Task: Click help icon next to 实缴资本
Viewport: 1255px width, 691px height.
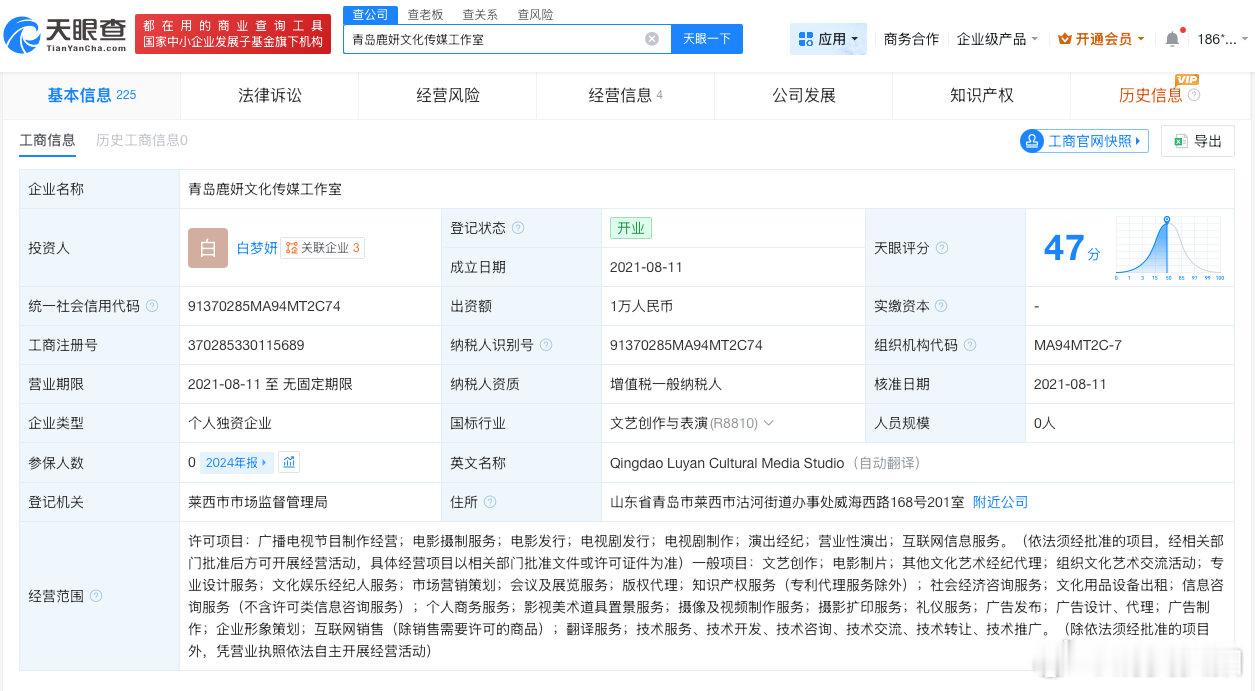Action: pos(941,306)
